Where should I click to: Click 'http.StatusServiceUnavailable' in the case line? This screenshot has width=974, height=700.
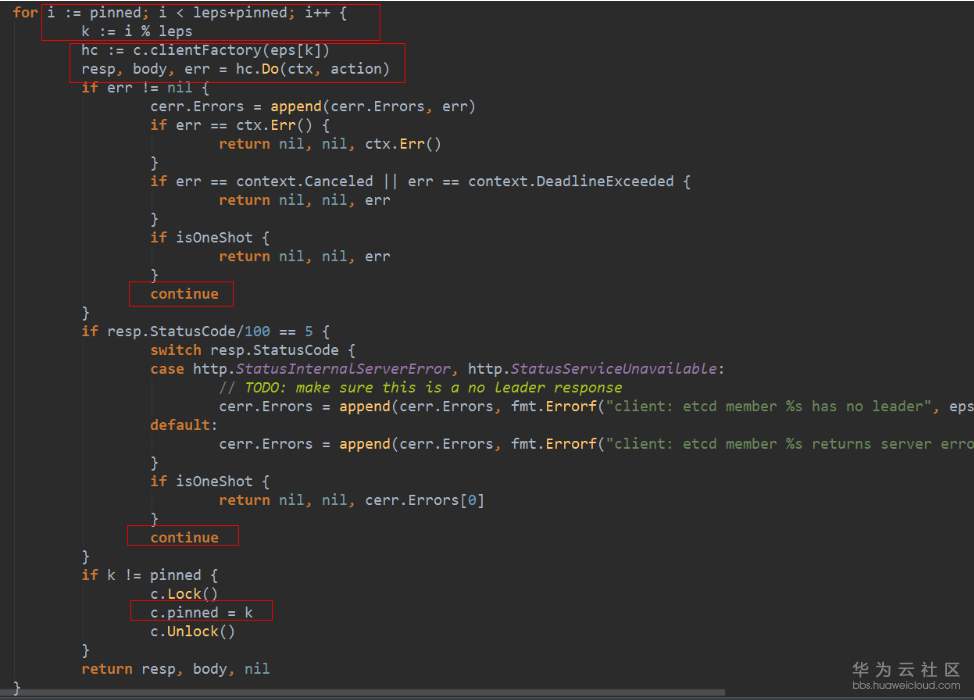point(593,369)
